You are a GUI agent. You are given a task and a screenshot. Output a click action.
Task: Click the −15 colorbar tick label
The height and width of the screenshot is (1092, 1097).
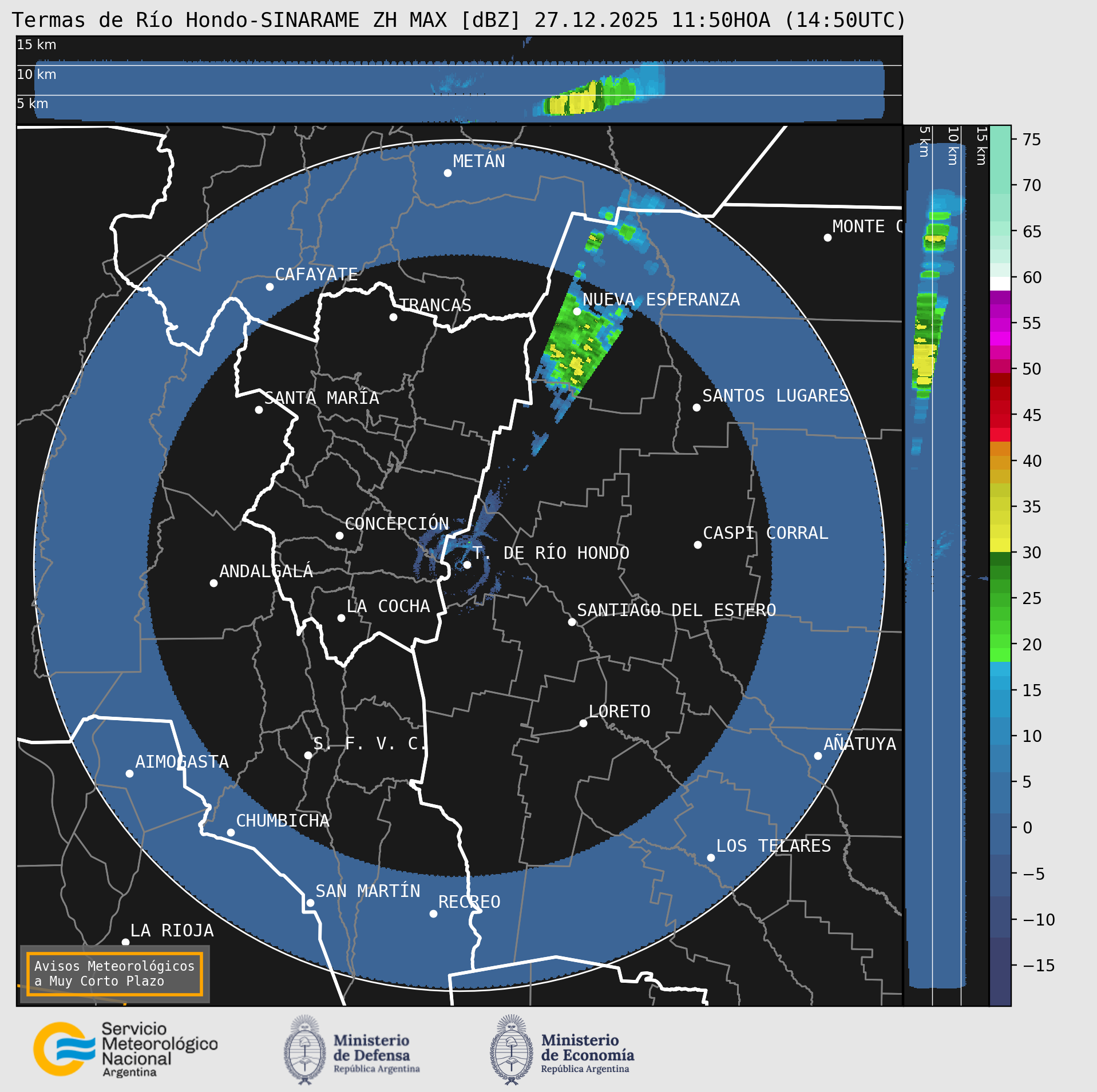tap(1038, 966)
